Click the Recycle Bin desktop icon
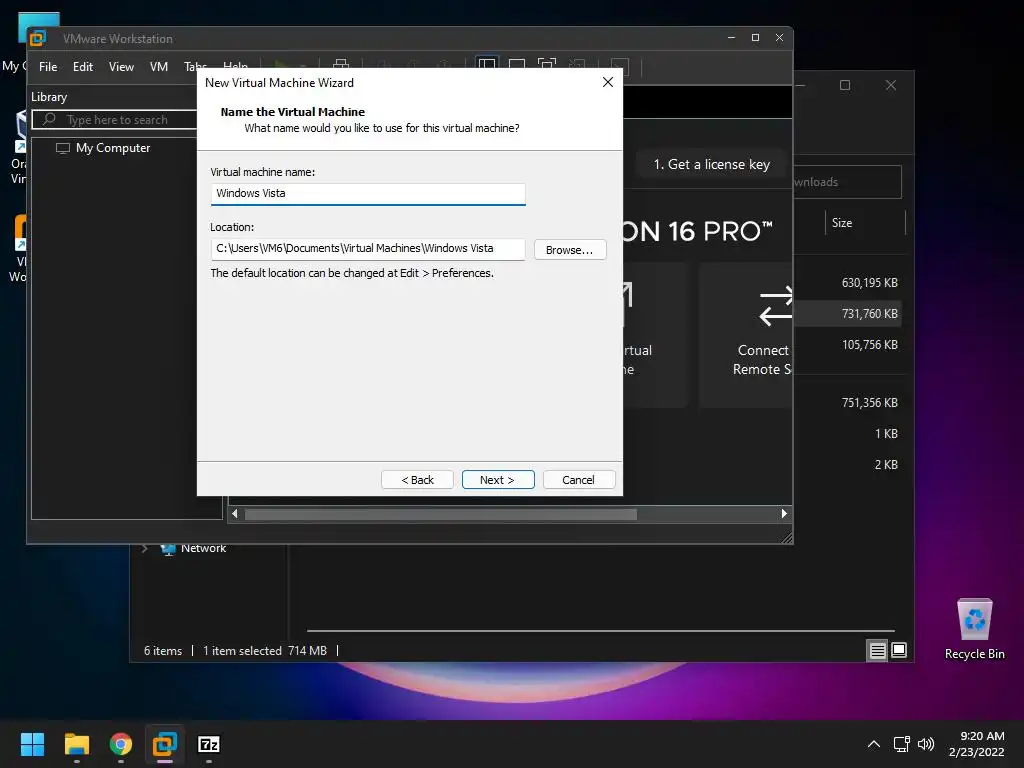The height and width of the screenshot is (768, 1024). coord(974,630)
